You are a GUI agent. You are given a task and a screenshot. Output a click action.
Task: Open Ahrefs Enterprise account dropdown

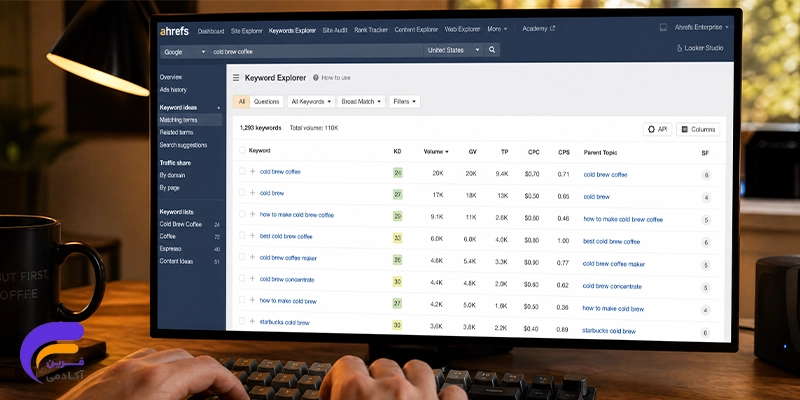(702, 27)
